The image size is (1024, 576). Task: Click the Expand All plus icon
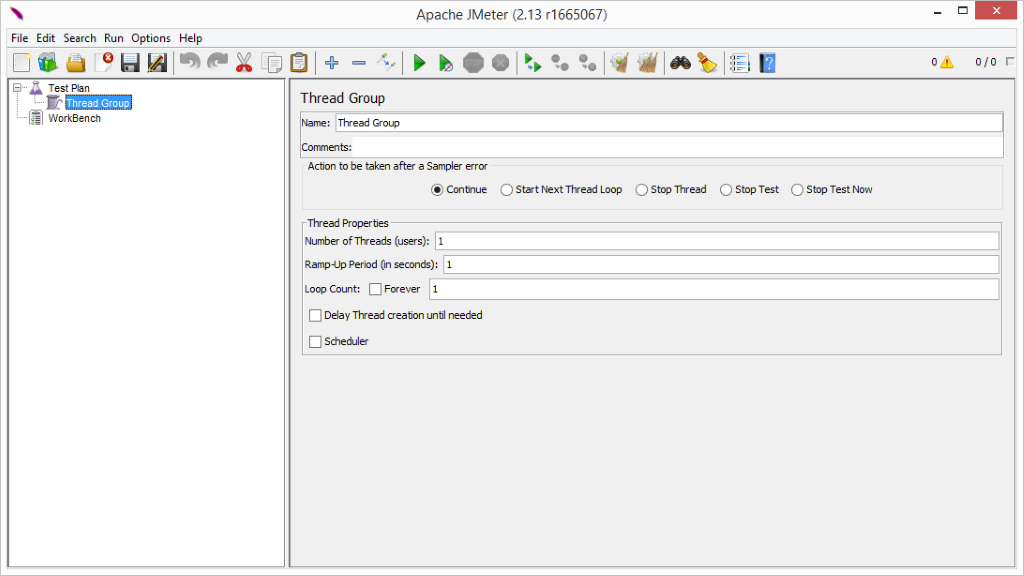pyautogui.click(x=332, y=63)
